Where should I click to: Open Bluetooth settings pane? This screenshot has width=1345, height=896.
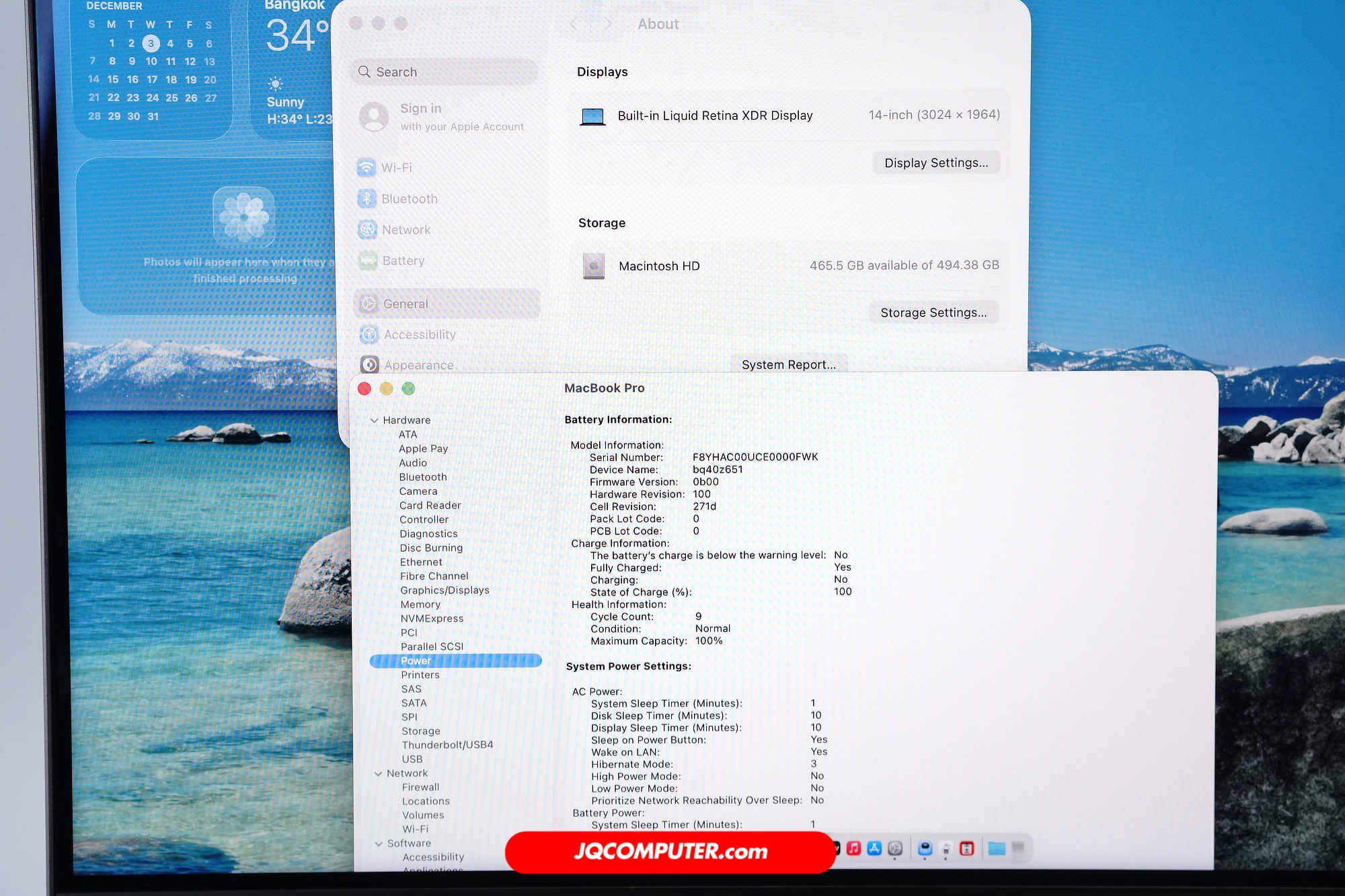409,199
